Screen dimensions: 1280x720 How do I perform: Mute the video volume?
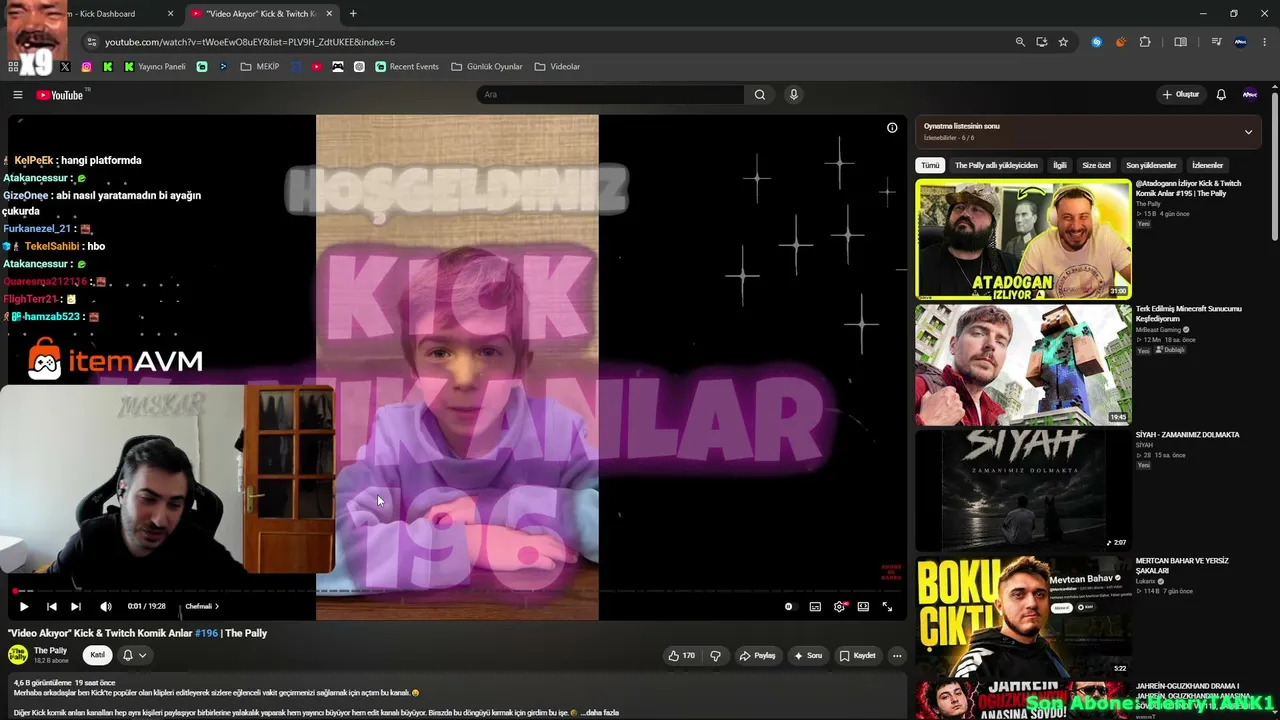pyautogui.click(x=106, y=606)
